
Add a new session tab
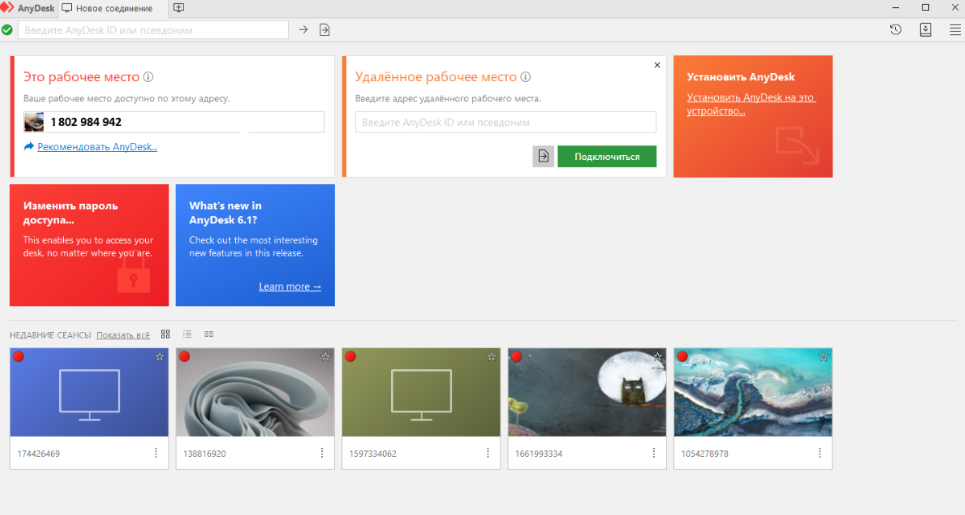coord(178,8)
